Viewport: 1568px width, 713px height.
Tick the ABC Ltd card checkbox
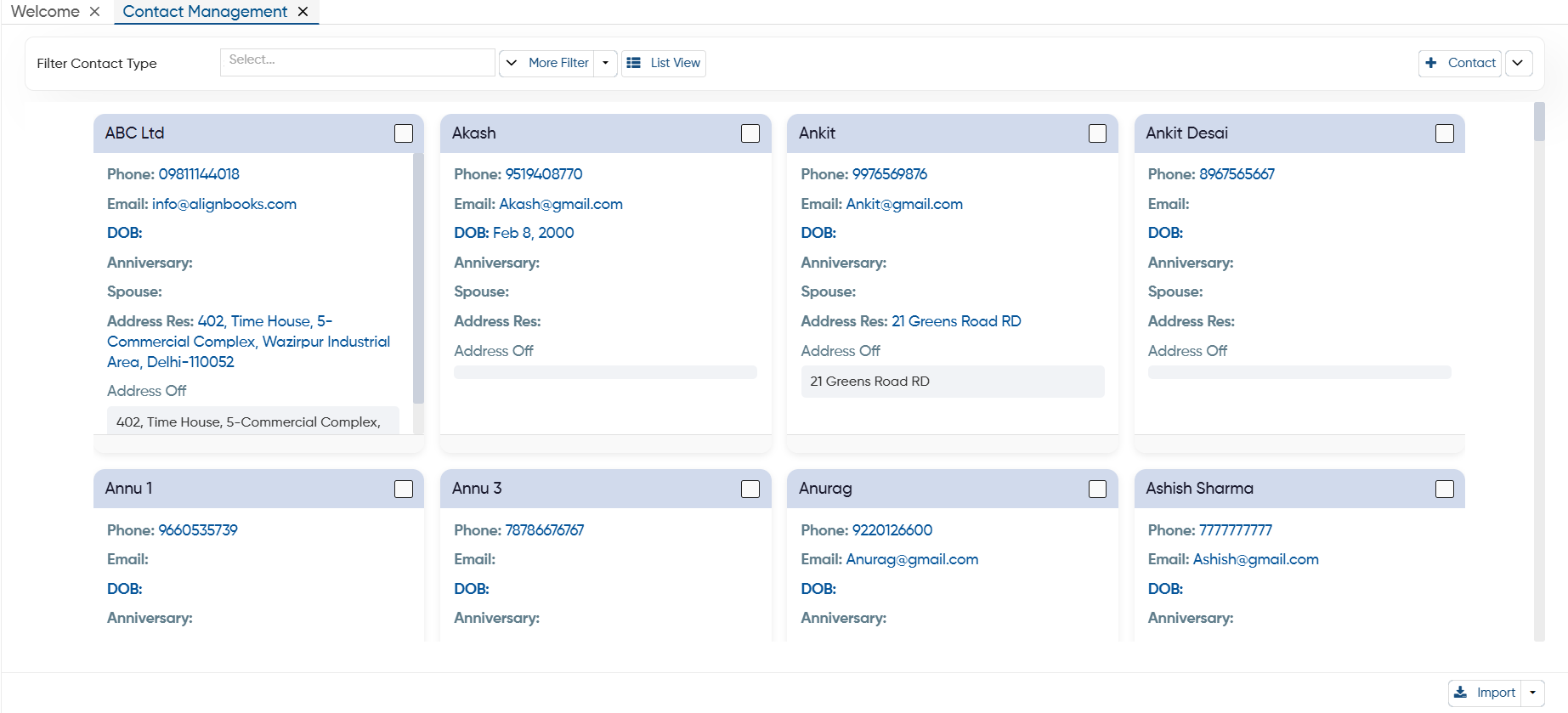click(x=404, y=133)
